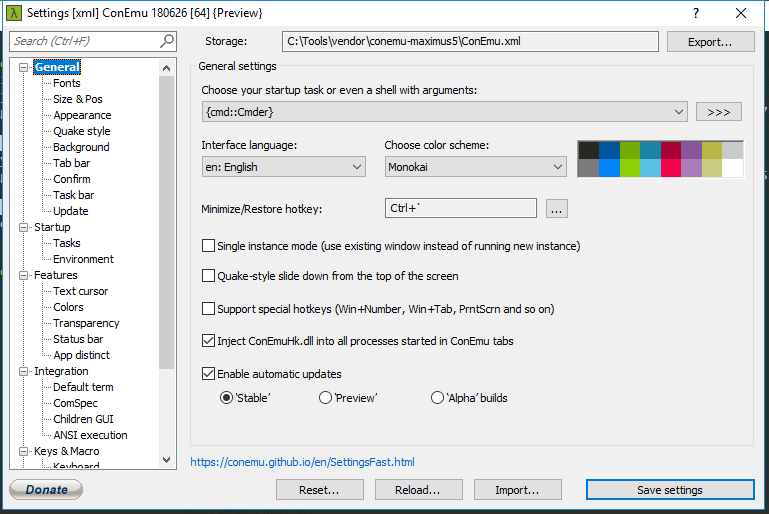Click the search magnifier icon
The width and height of the screenshot is (769, 514).
[x=167, y=41]
